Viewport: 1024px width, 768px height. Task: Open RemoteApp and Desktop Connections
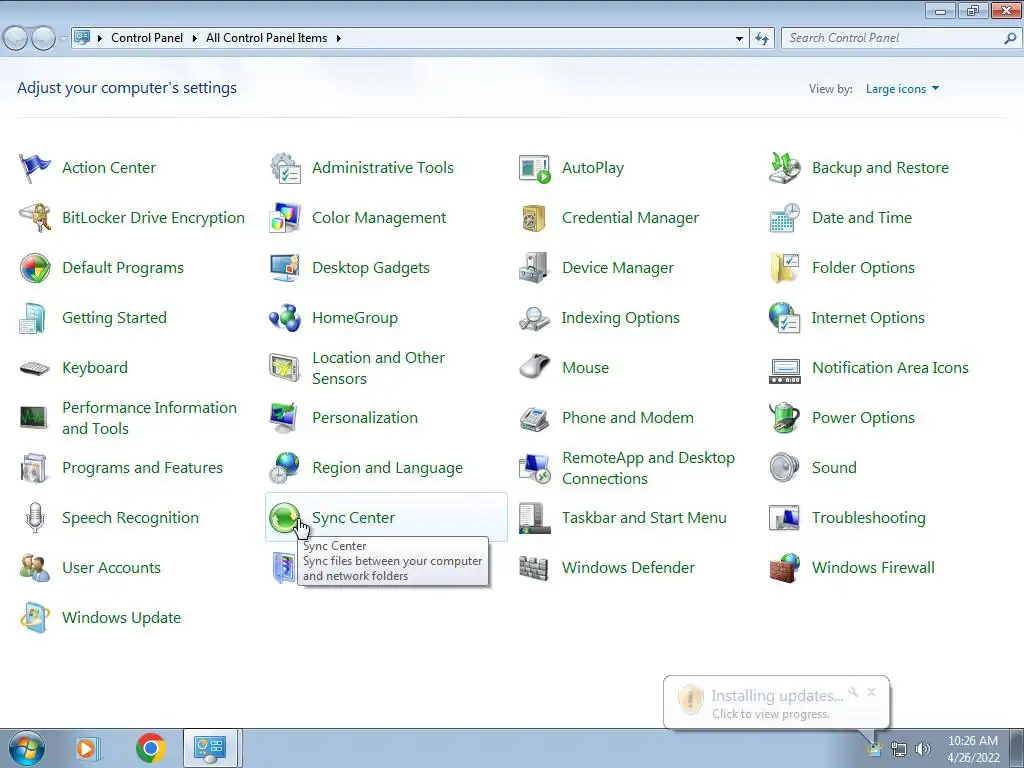click(x=648, y=468)
